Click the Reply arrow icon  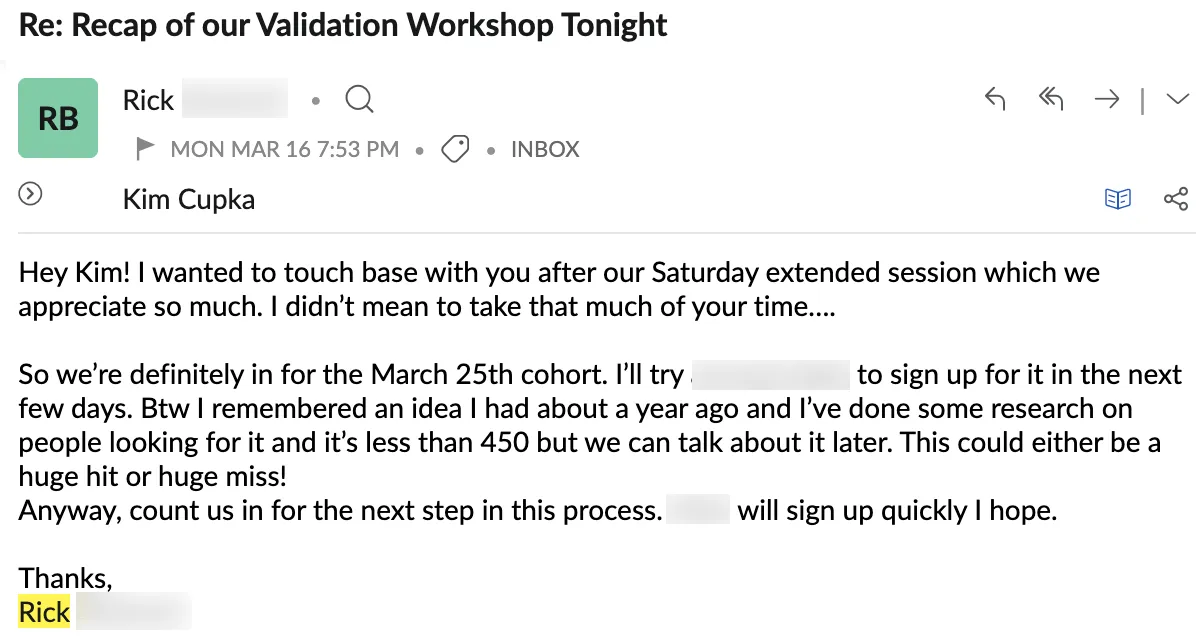994,99
